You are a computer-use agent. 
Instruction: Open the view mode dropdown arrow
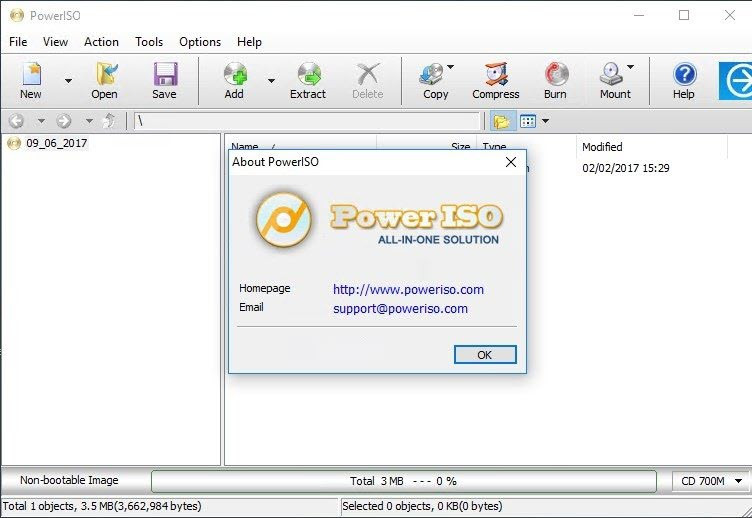tap(545, 121)
